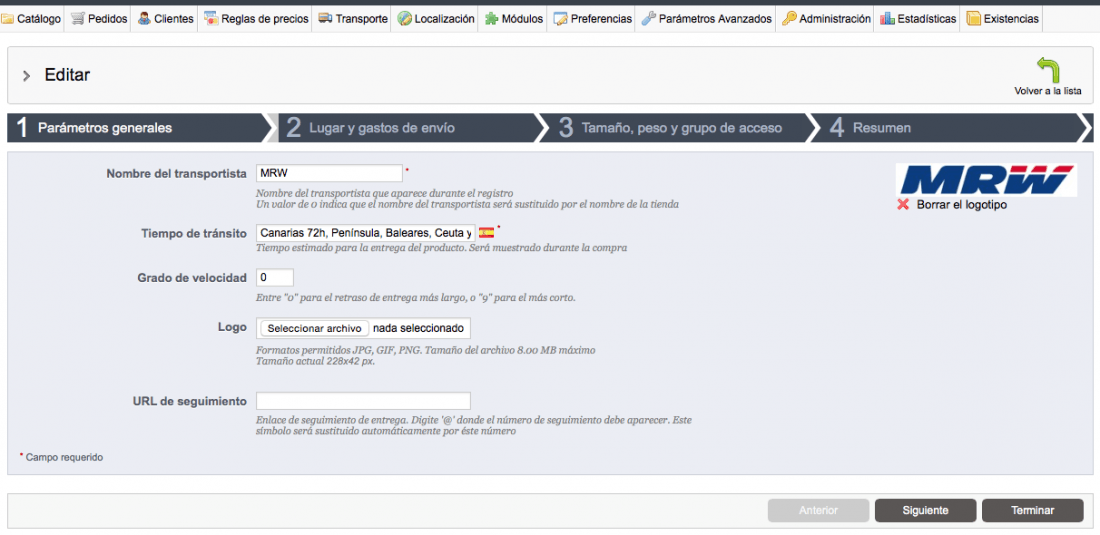Click the disabled Anterior button
1100x535 pixels.
(x=819, y=510)
